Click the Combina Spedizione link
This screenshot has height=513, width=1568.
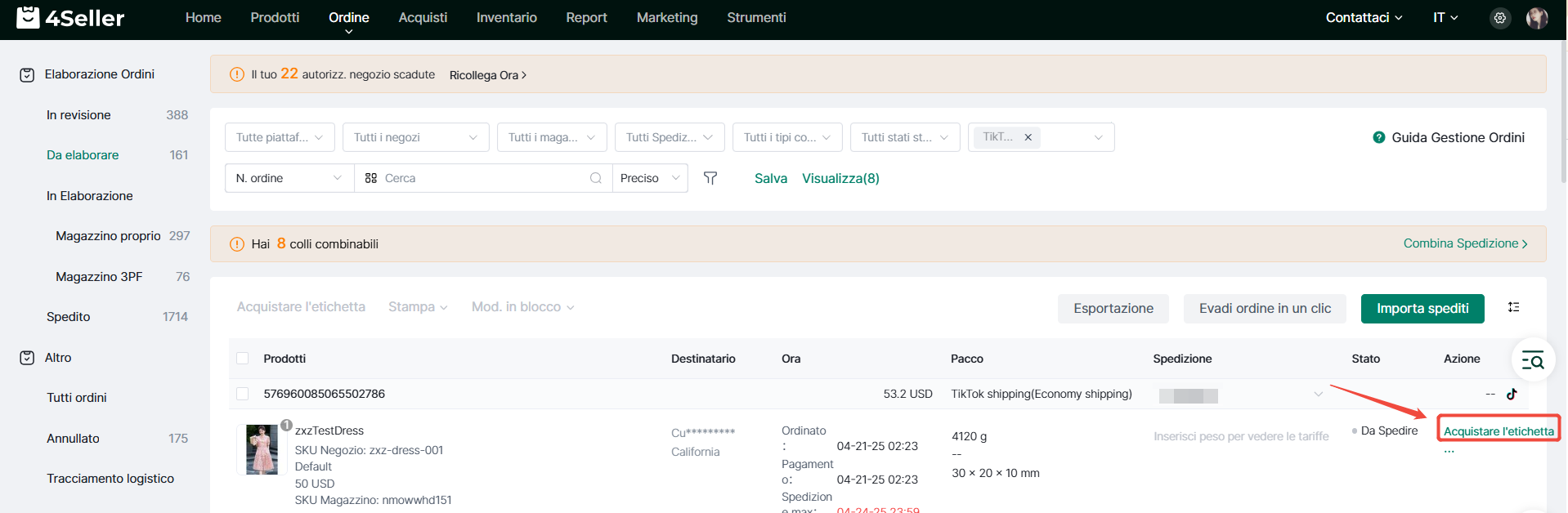pyautogui.click(x=1464, y=243)
